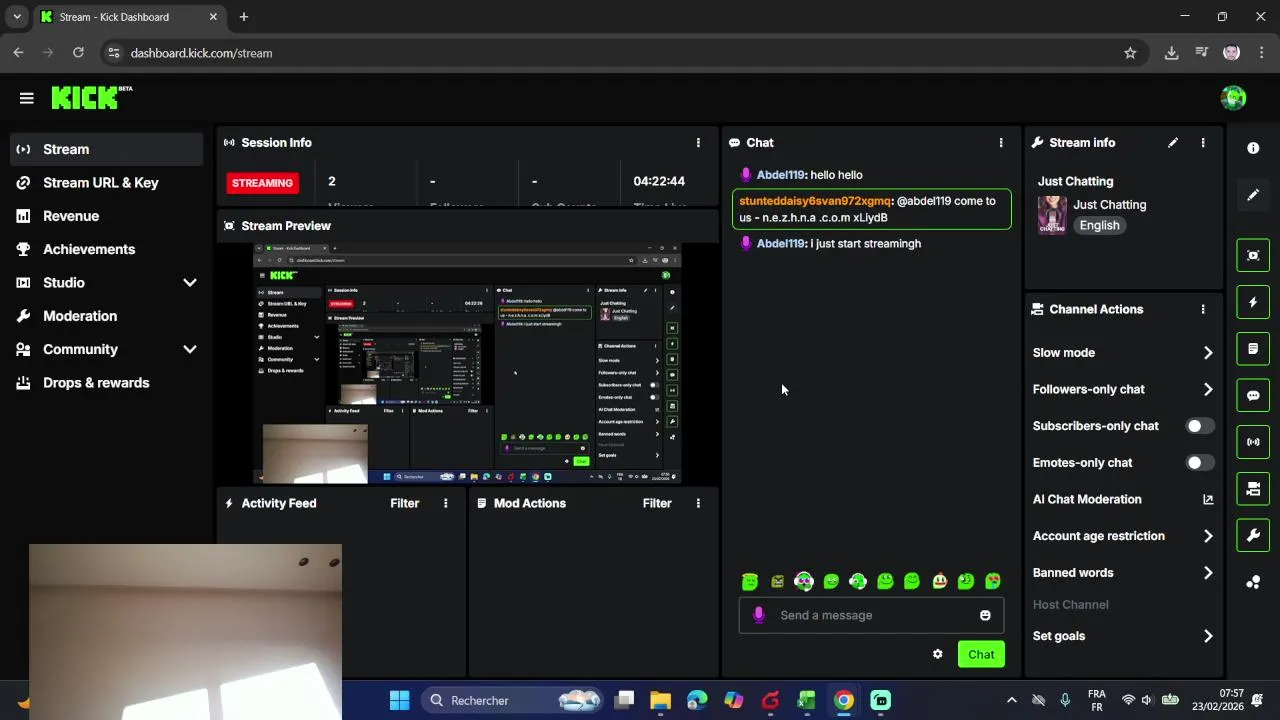Insert the first green emote
Viewport: 1280px width, 720px height.
pyautogui.click(x=750, y=581)
